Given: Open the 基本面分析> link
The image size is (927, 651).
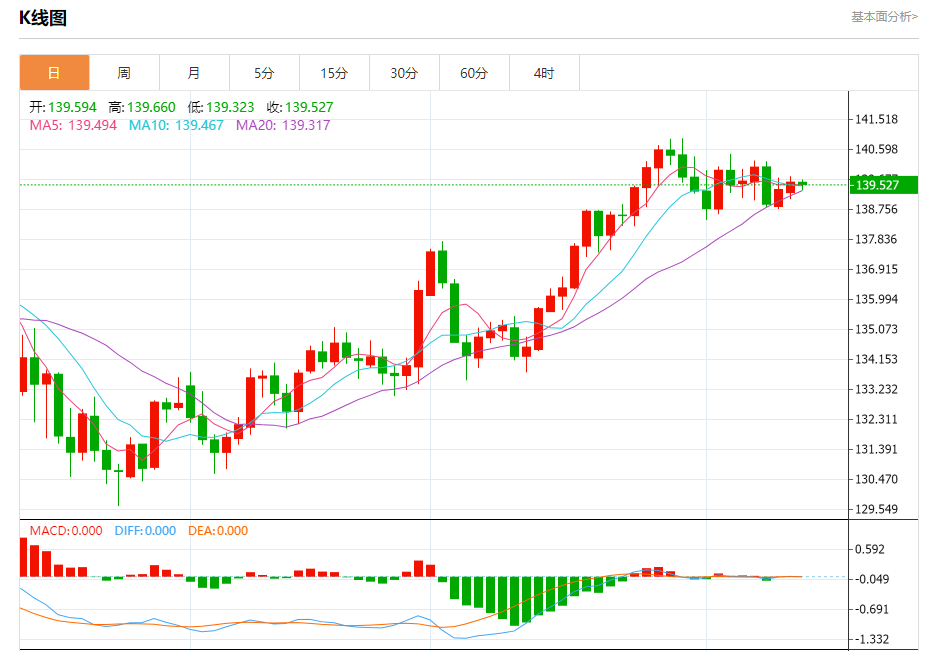Looking at the screenshot, I should [x=884, y=17].
